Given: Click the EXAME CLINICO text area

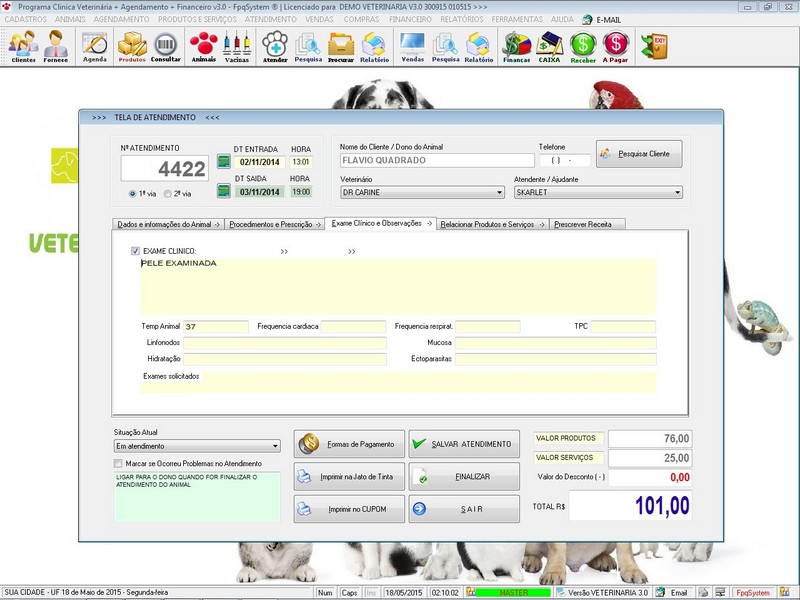Looking at the screenshot, I should tap(398, 287).
